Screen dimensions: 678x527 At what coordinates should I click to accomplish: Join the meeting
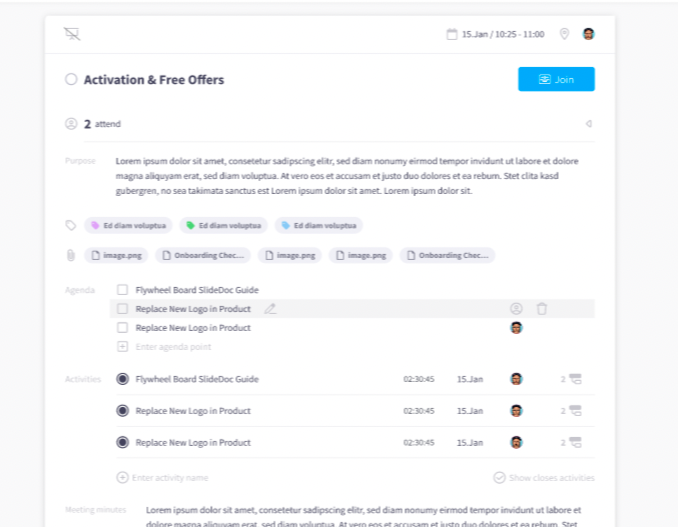click(x=556, y=79)
